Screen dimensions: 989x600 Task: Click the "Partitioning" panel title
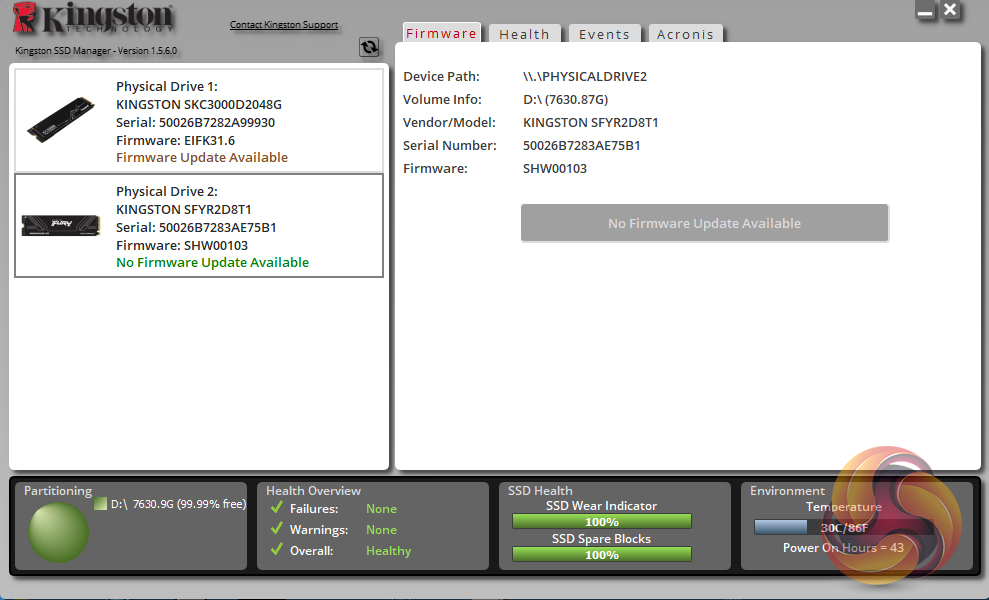tap(58, 490)
